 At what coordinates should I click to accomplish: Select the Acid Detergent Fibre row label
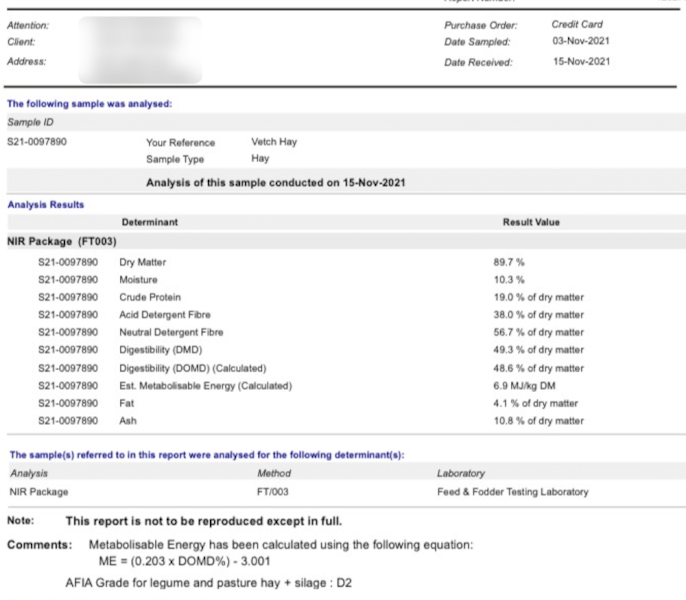click(x=165, y=315)
